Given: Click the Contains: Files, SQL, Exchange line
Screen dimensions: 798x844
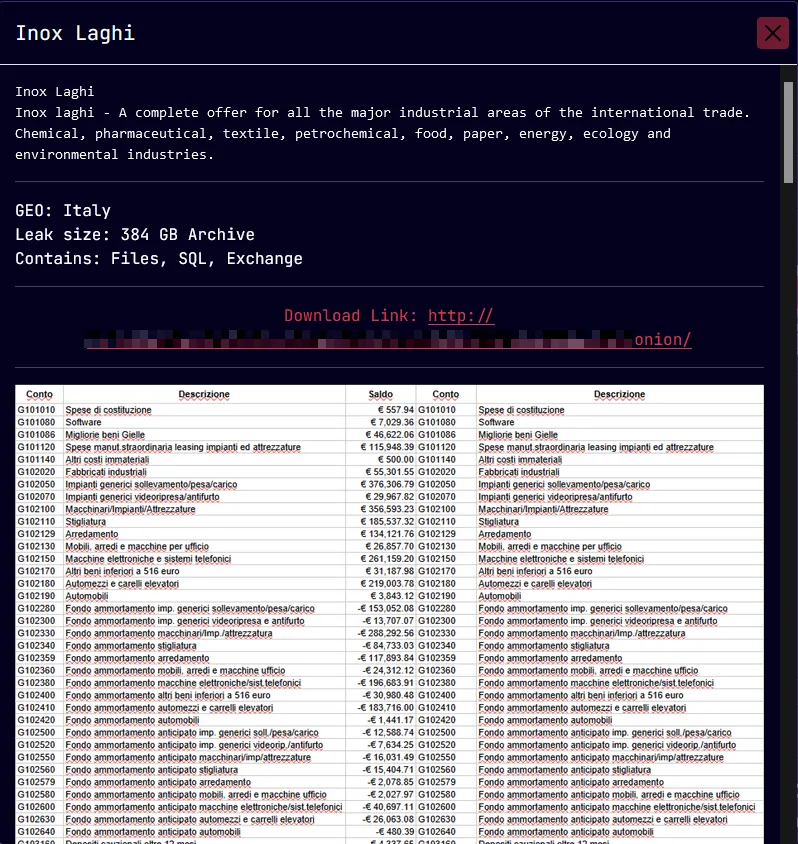Looking at the screenshot, I should (x=159, y=259).
